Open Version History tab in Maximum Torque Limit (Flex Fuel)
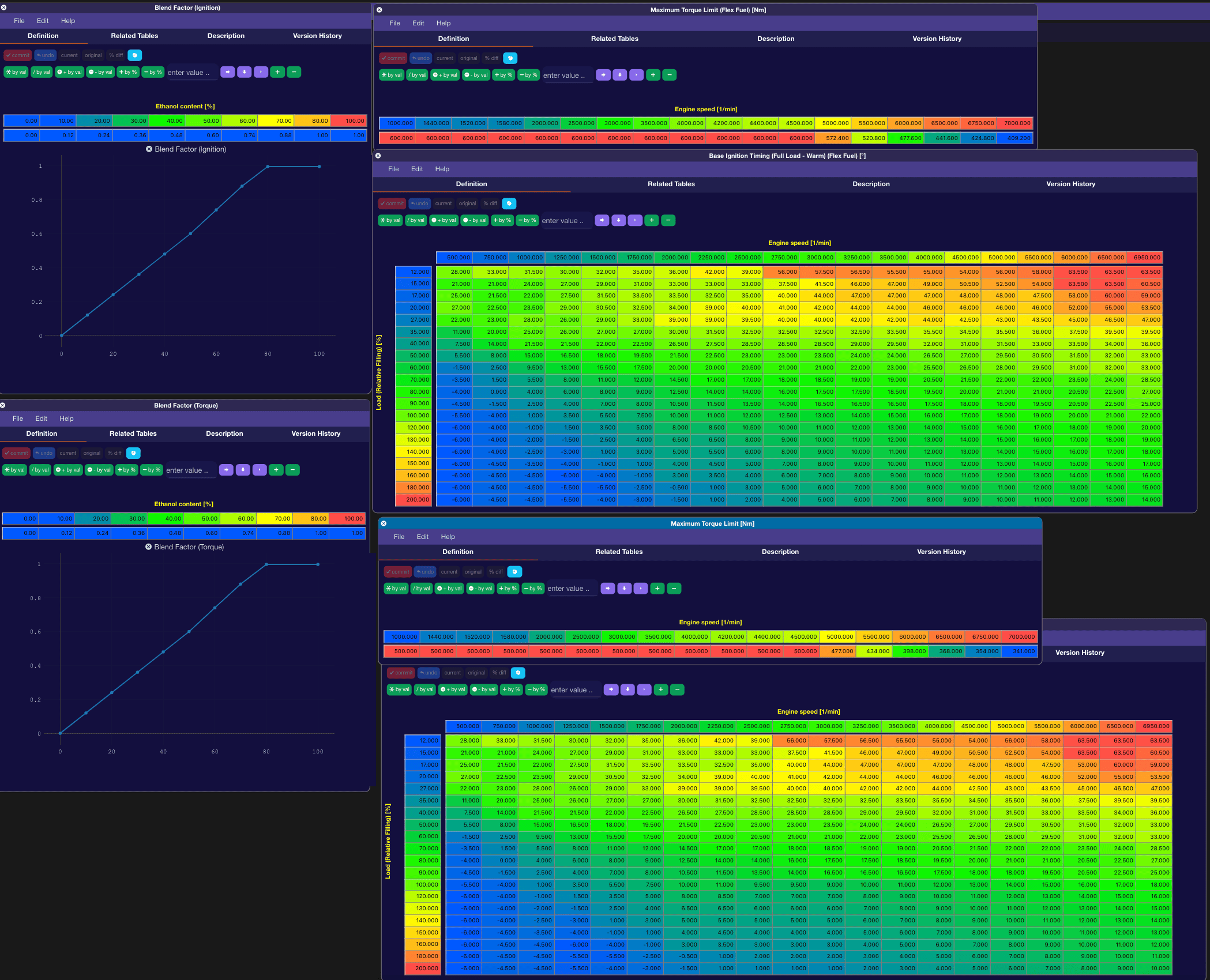The height and width of the screenshot is (980, 1210). pos(937,39)
